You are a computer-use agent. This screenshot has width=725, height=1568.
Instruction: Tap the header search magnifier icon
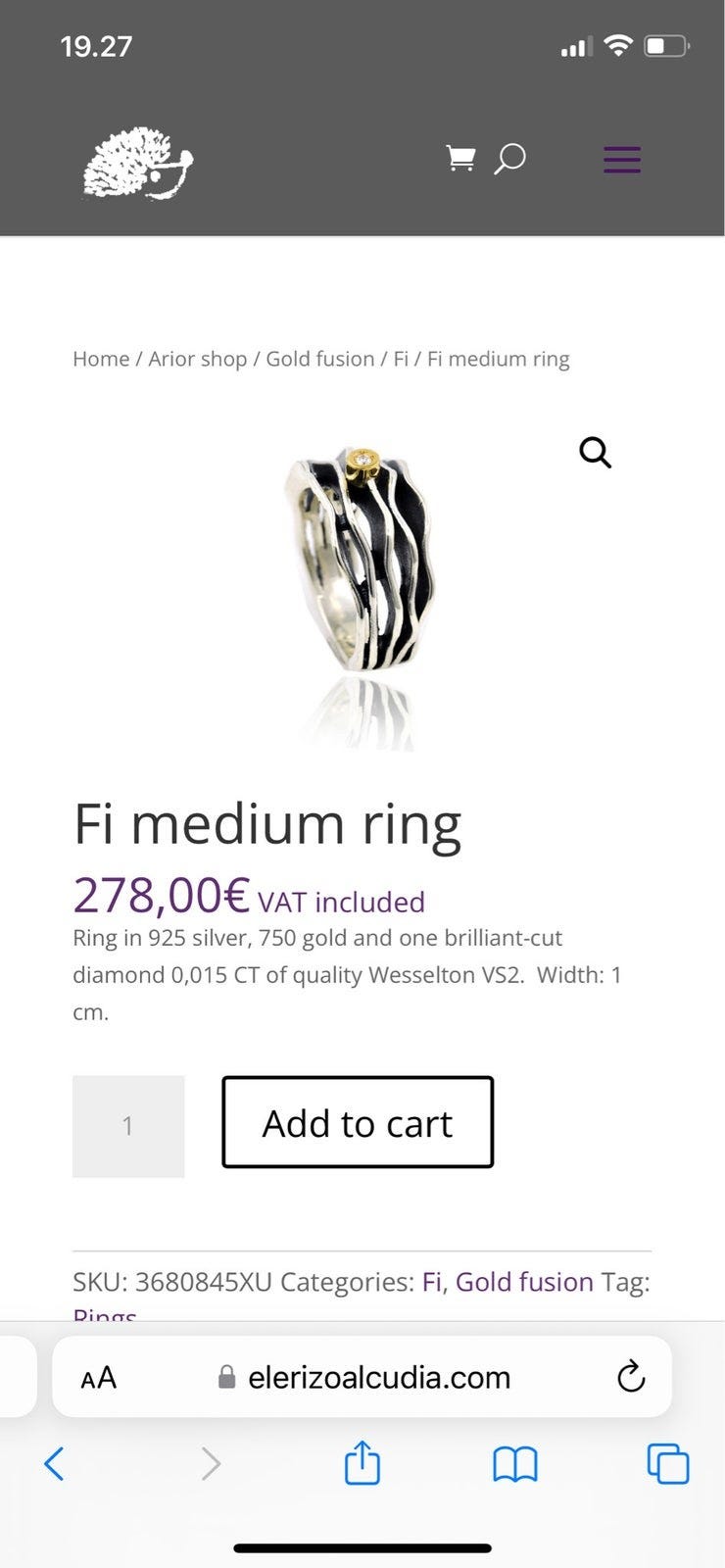(x=509, y=159)
